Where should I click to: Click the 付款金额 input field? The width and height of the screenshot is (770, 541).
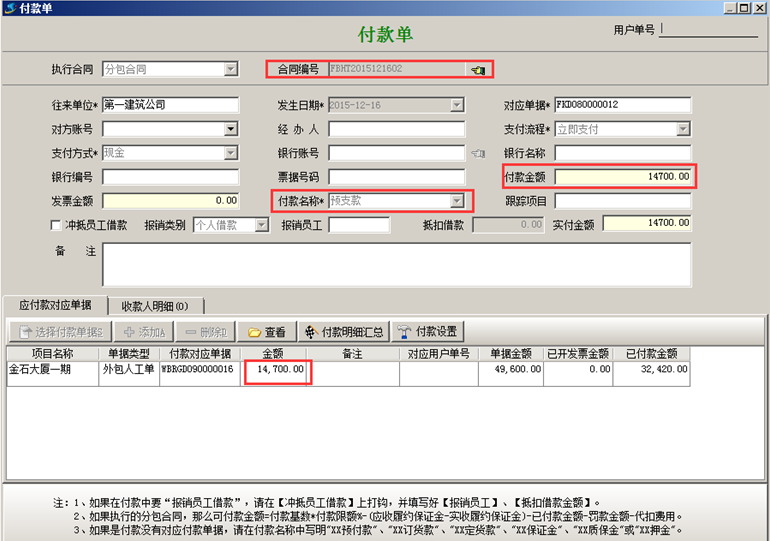coord(622,177)
